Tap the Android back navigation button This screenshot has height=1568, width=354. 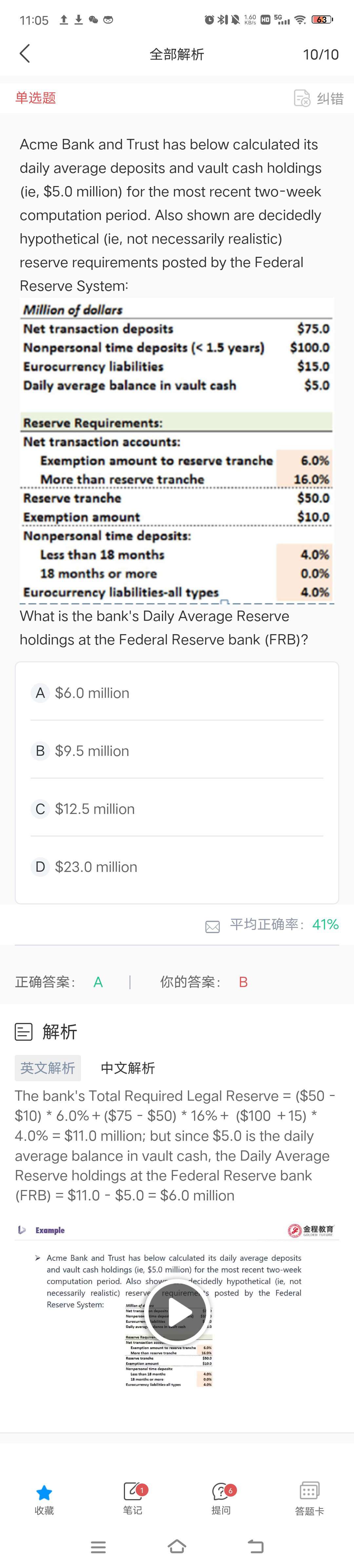256,1546
